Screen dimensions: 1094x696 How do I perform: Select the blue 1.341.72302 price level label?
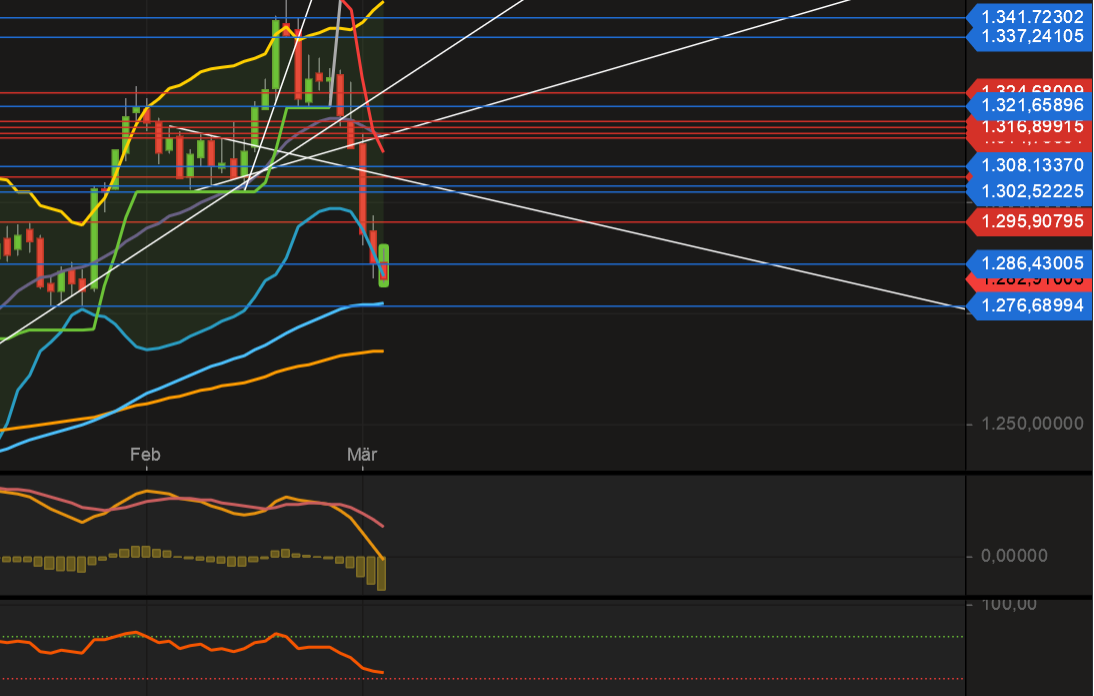coord(1029,15)
